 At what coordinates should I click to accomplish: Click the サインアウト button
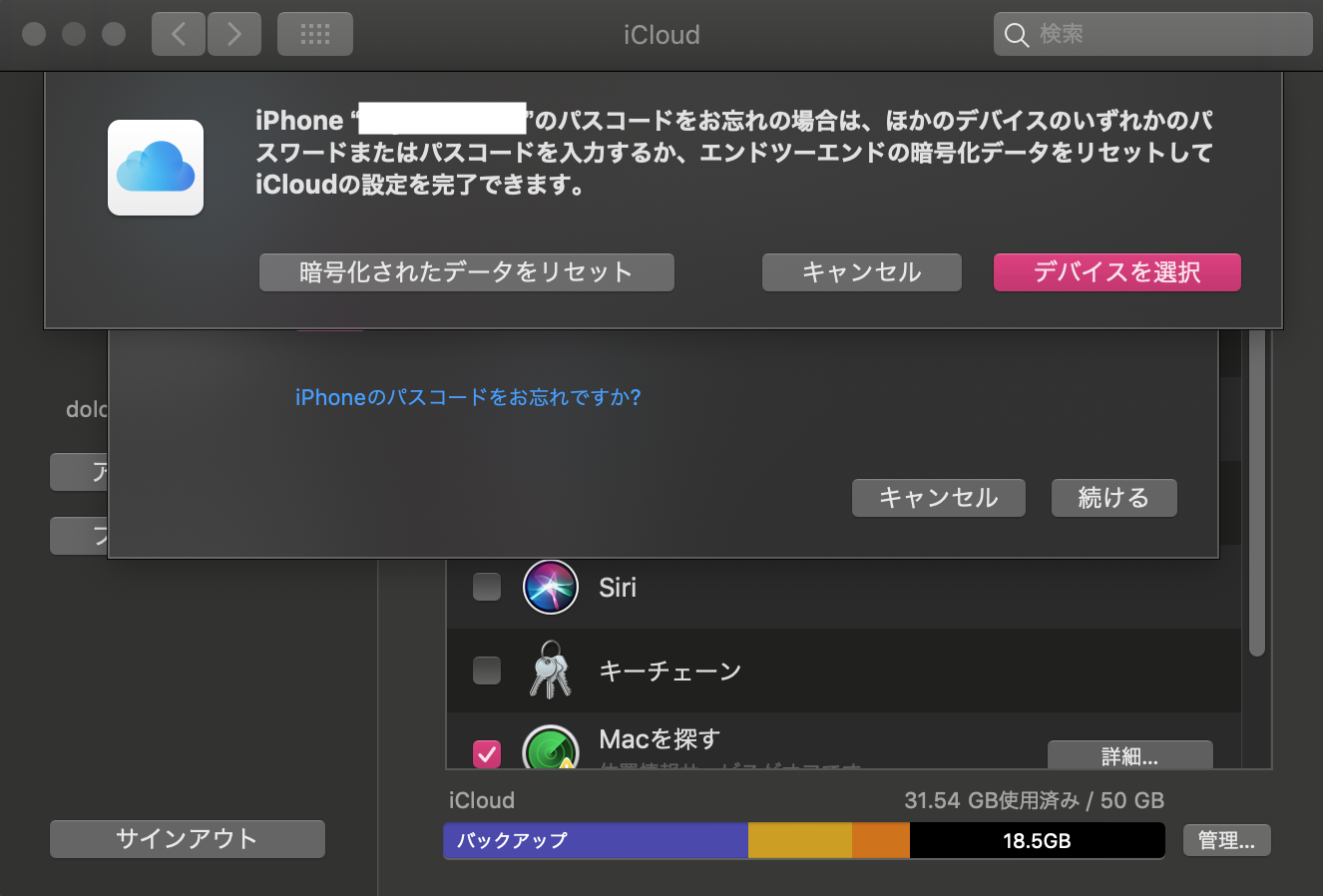[188, 839]
